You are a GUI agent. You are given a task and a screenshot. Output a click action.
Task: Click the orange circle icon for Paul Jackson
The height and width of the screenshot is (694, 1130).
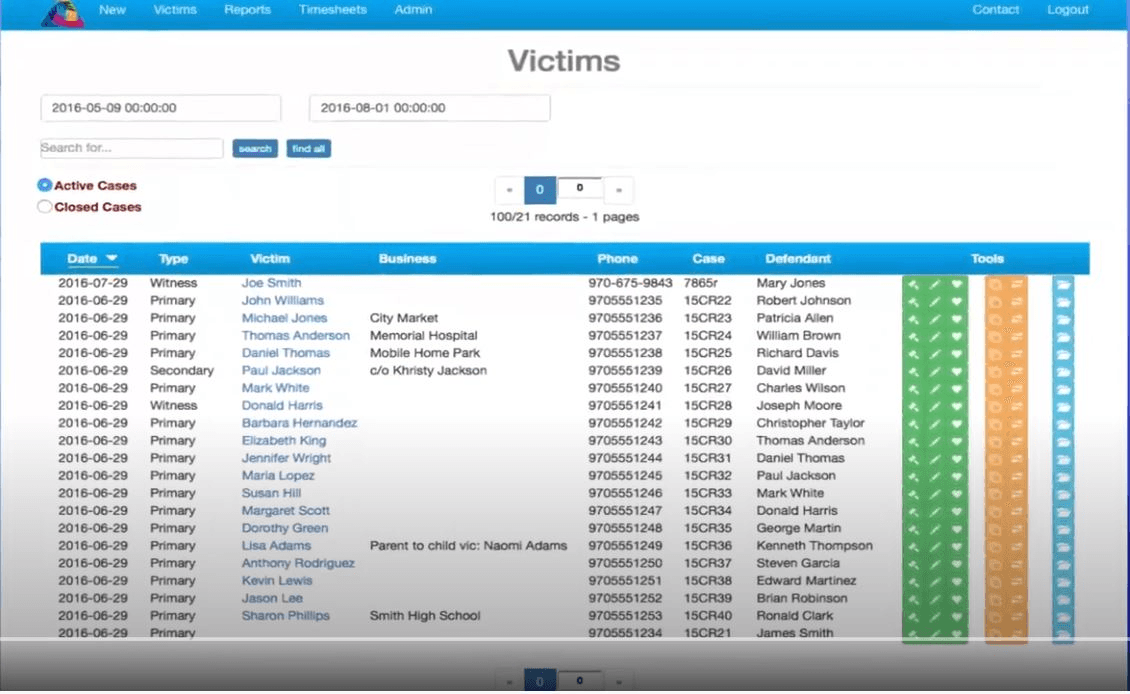[995, 371]
